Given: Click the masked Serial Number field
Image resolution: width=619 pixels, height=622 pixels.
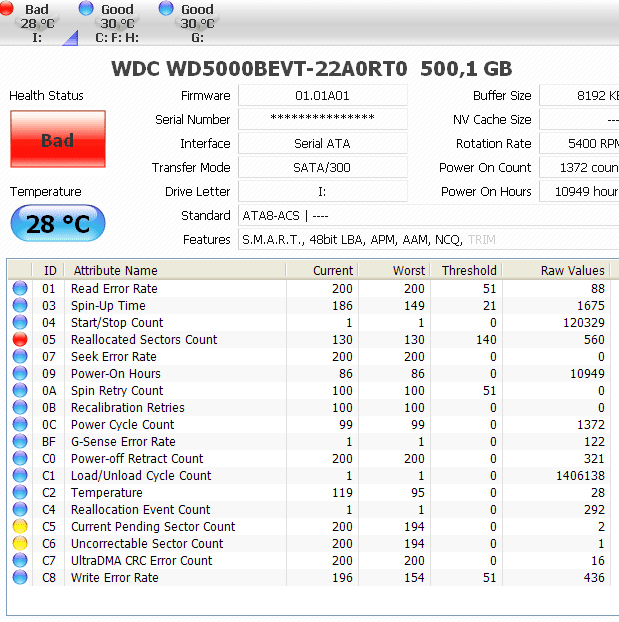Looking at the screenshot, I should 323,119.
